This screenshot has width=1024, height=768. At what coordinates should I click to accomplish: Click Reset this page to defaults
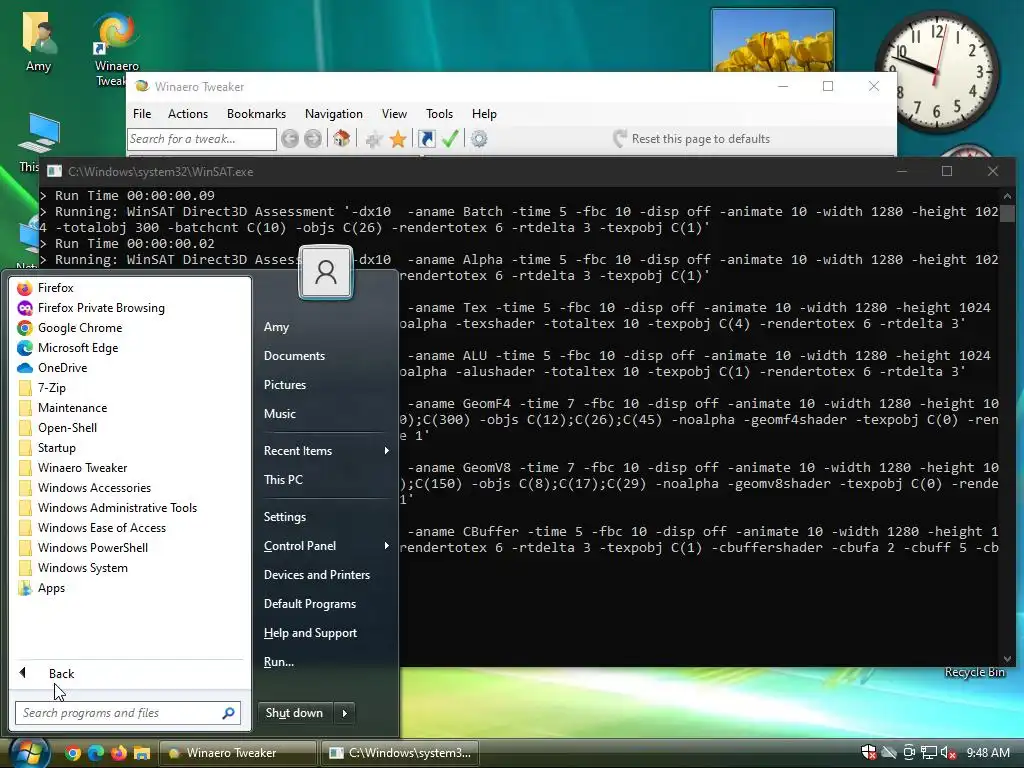tap(692, 139)
